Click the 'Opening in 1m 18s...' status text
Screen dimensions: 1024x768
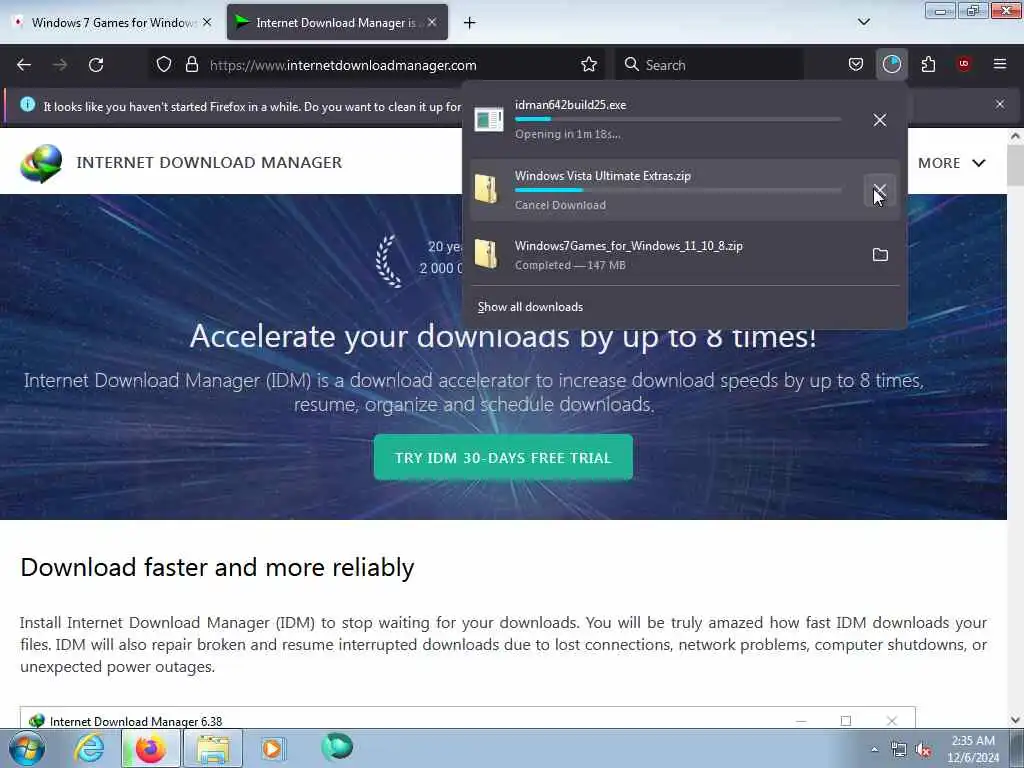(x=568, y=134)
